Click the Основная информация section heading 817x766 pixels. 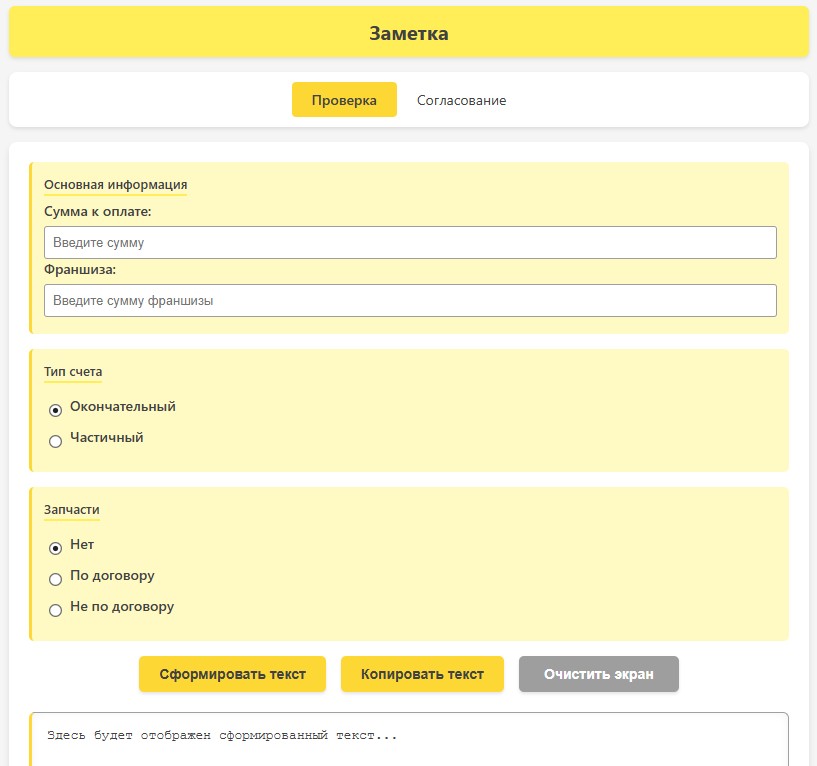[115, 185]
